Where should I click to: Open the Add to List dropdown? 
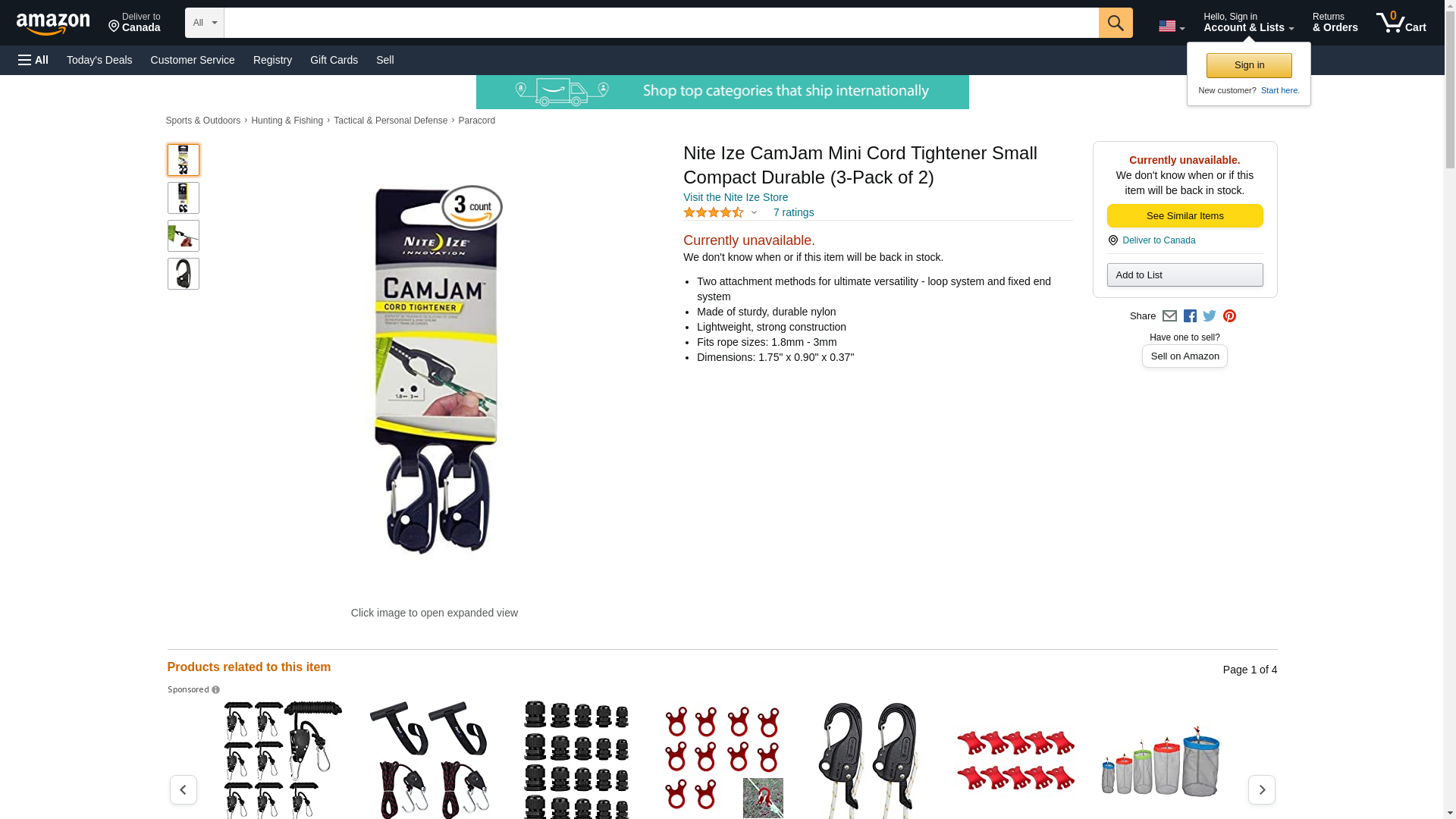(1185, 275)
